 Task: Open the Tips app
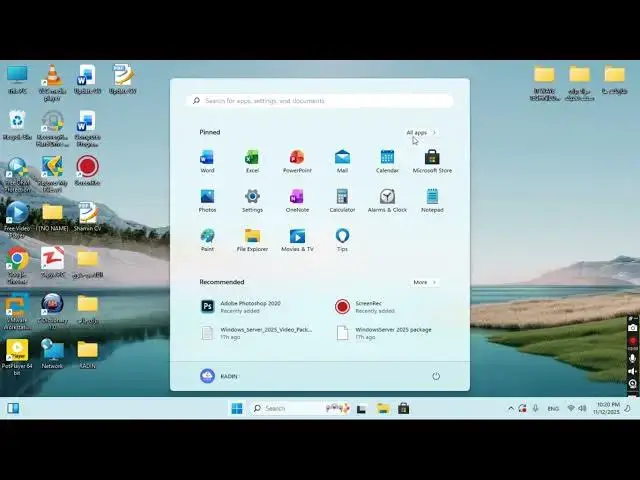click(342, 240)
